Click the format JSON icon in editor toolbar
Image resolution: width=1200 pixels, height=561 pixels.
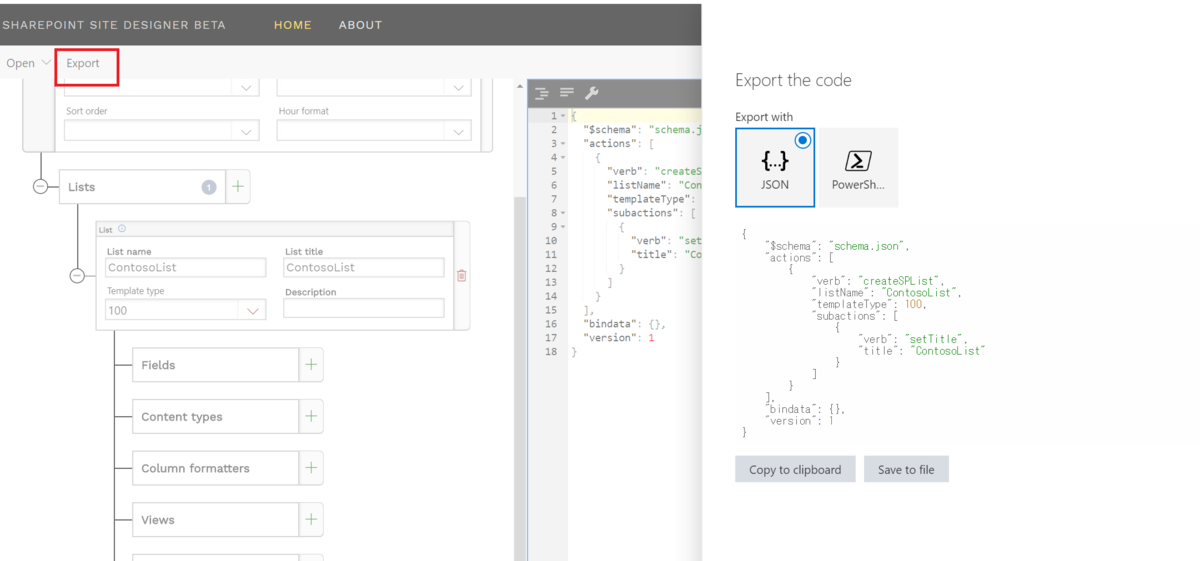542,93
